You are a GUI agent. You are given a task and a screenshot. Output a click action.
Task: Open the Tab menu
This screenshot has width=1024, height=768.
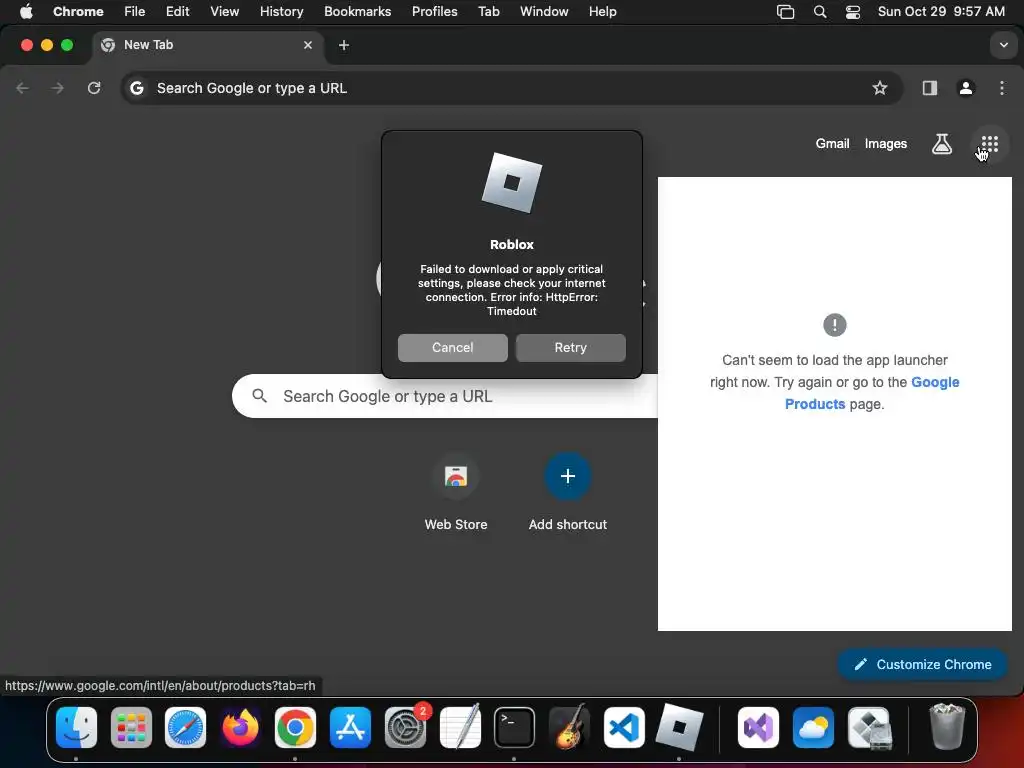(488, 11)
